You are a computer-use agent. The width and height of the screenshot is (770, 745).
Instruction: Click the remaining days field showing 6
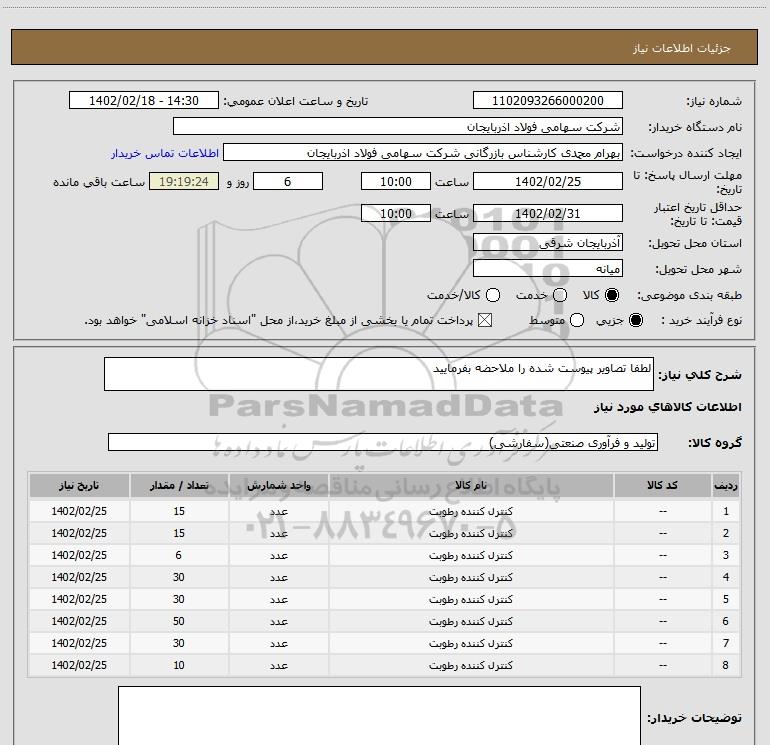click(x=288, y=181)
